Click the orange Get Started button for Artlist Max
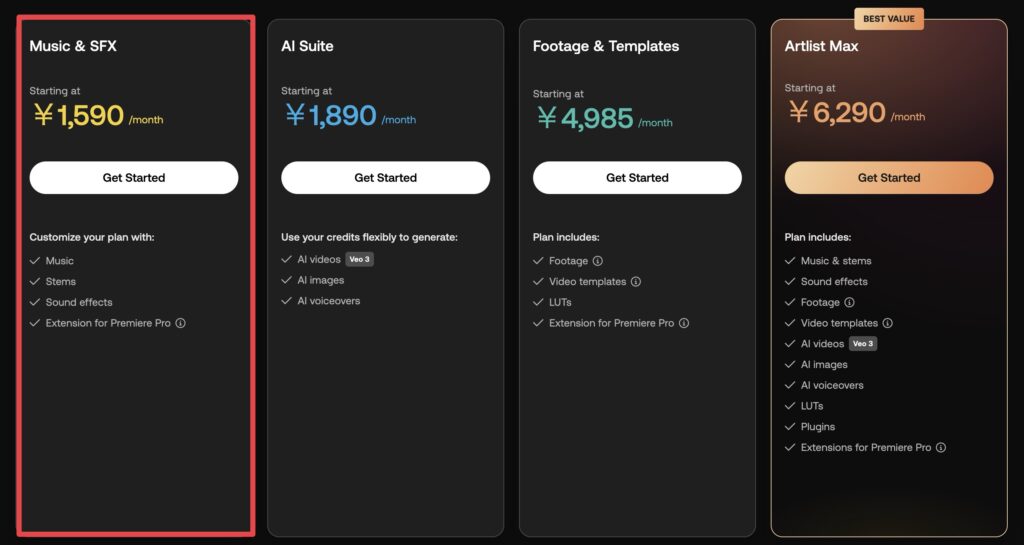 click(x=889, y=178)
